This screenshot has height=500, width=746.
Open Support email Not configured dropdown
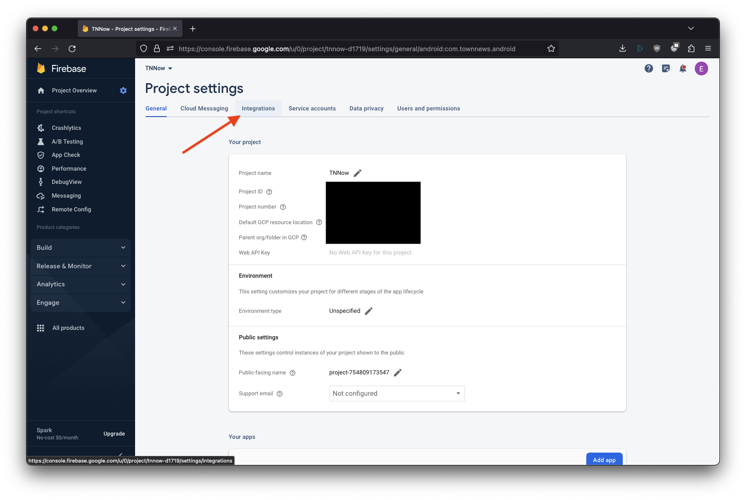click(397, 393)
